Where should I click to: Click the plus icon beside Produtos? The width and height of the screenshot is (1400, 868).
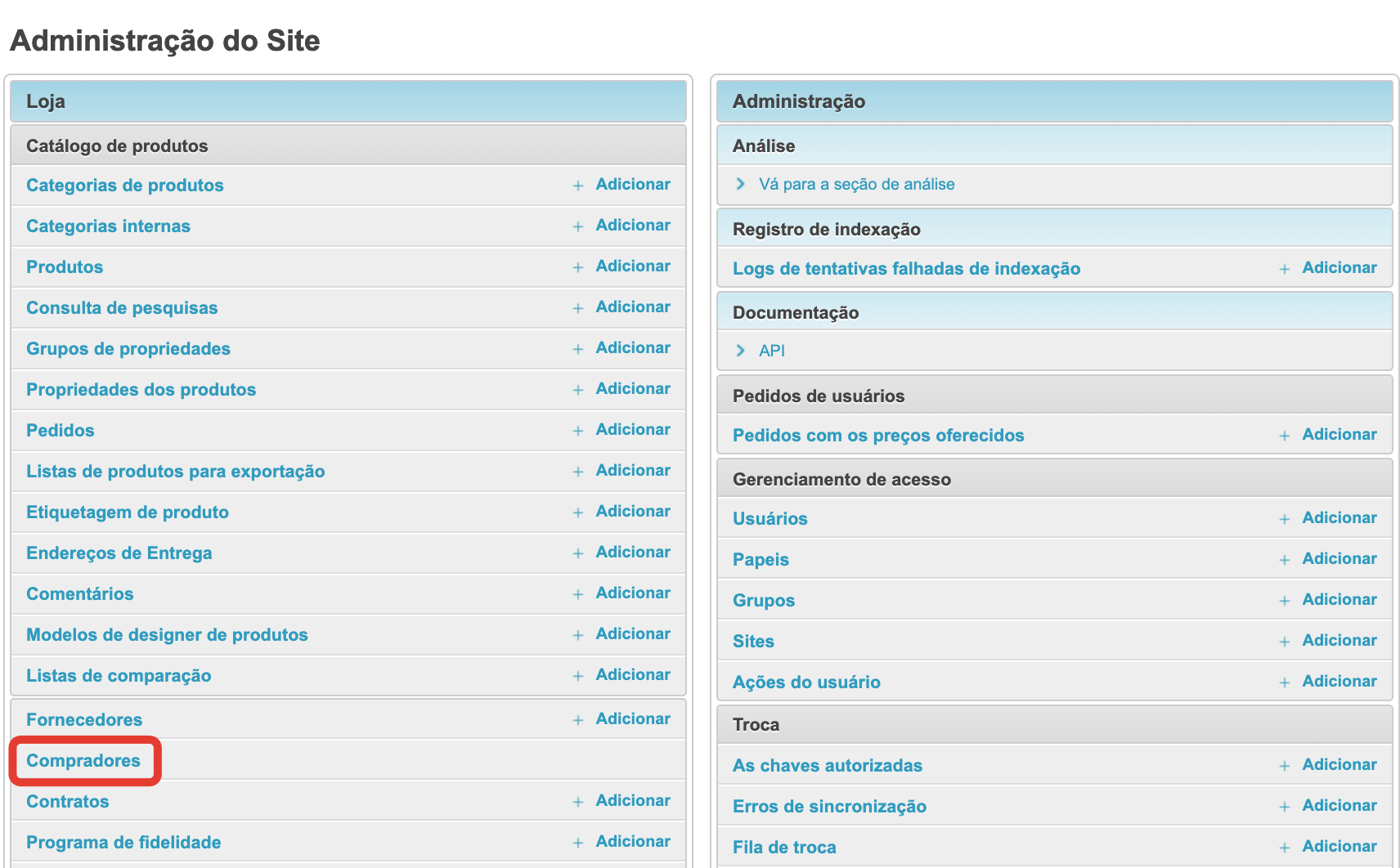(x=577, y=267)
